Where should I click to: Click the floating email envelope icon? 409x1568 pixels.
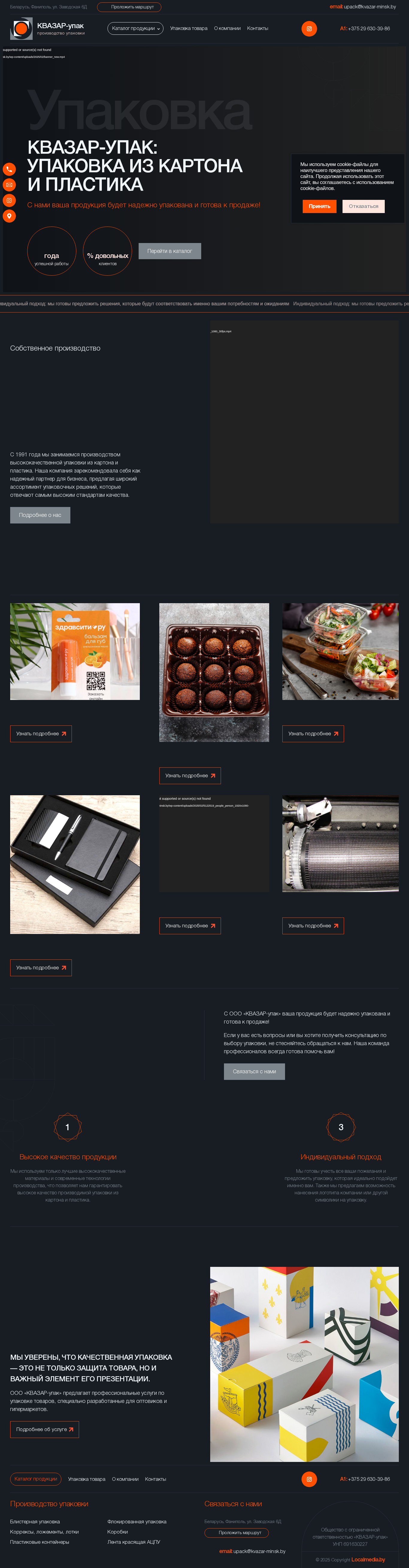tap(9, 185)
